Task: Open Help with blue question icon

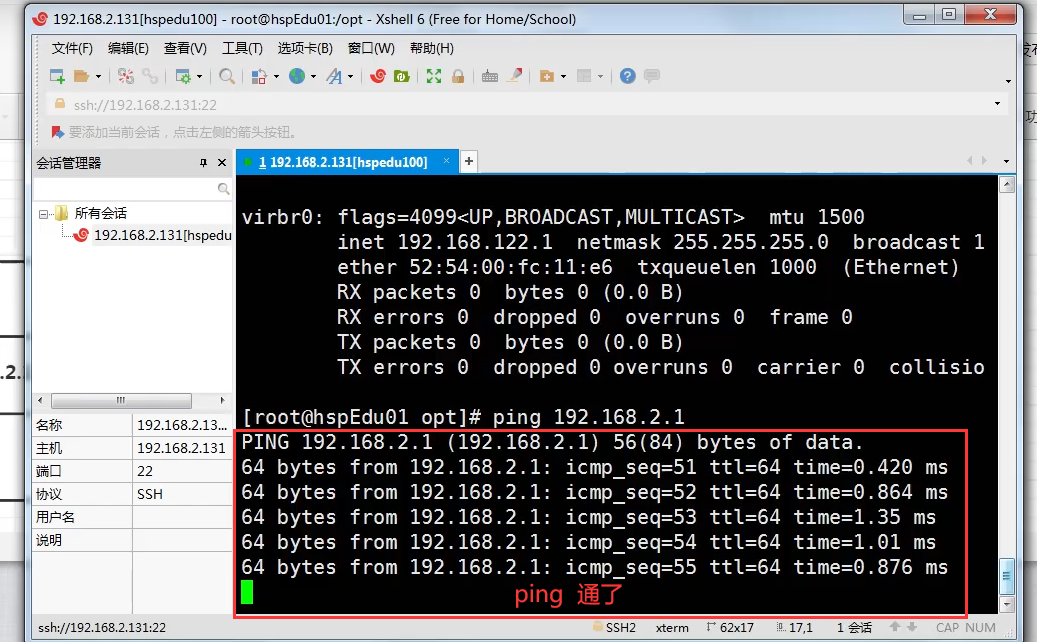Action: click(628, 77)
